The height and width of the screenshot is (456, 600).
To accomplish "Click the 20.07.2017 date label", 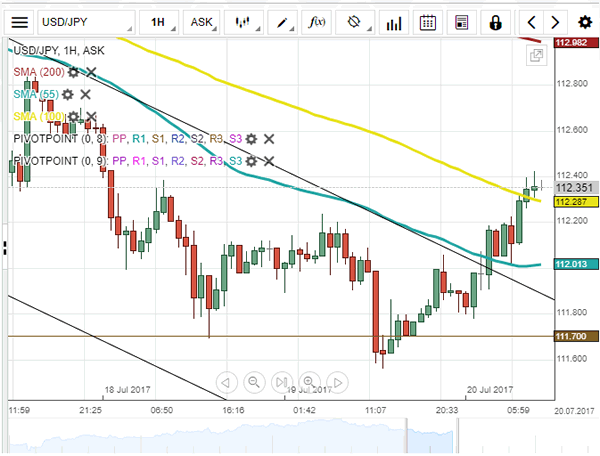I will [574, 411].
